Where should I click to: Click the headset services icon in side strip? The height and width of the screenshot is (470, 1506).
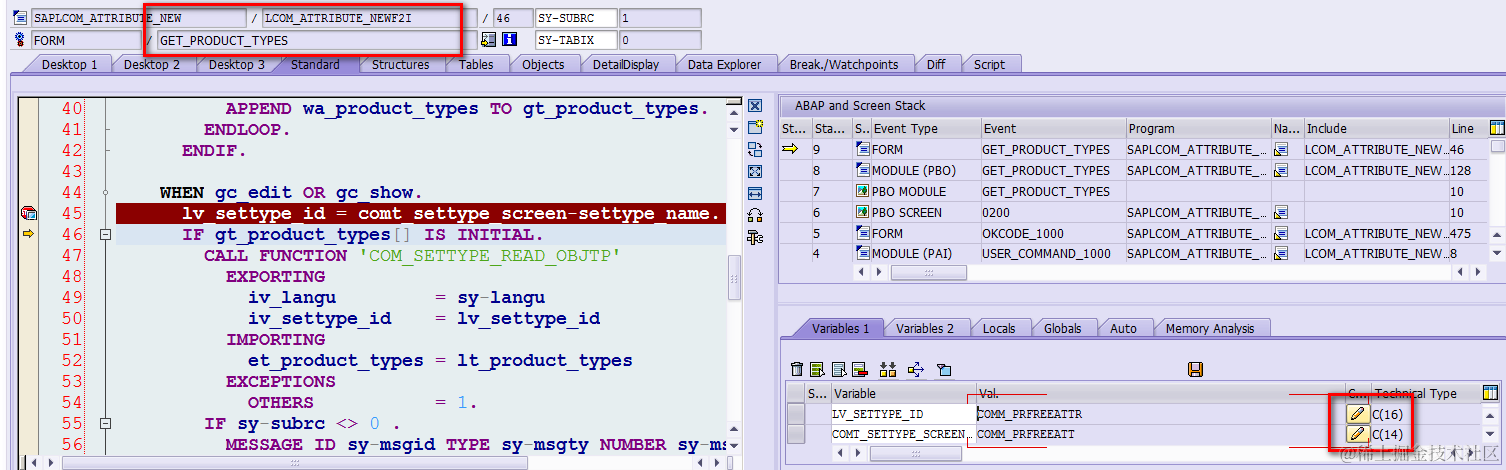pos(755,215)
